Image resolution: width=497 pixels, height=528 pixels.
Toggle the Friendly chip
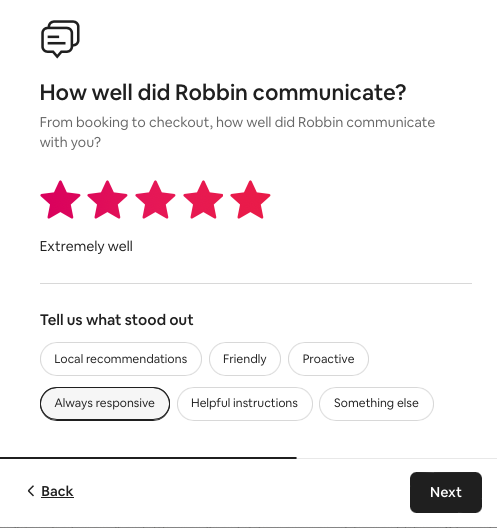[245, 359]
